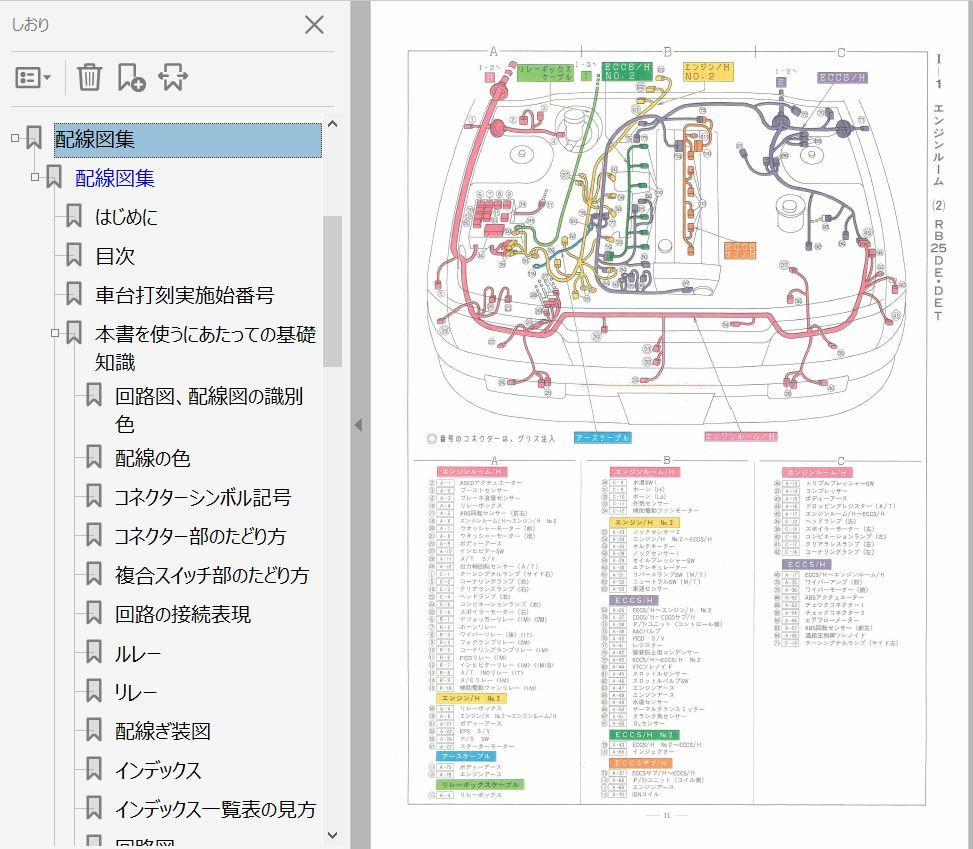The image size is (973, 849).
Task: Open 車台打刻実施始番号 bookmark
Action: (x=184, y=295)
